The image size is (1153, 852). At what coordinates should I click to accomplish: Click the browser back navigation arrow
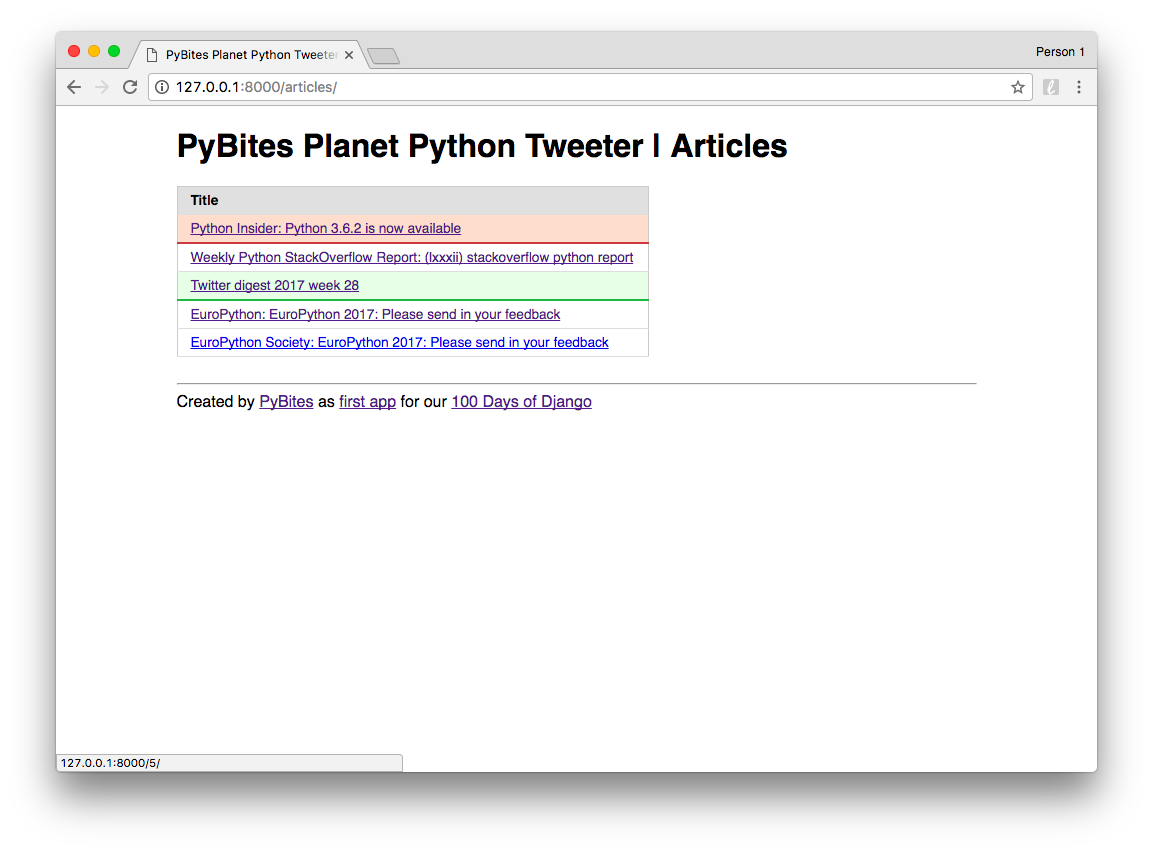tap(73, 87)
